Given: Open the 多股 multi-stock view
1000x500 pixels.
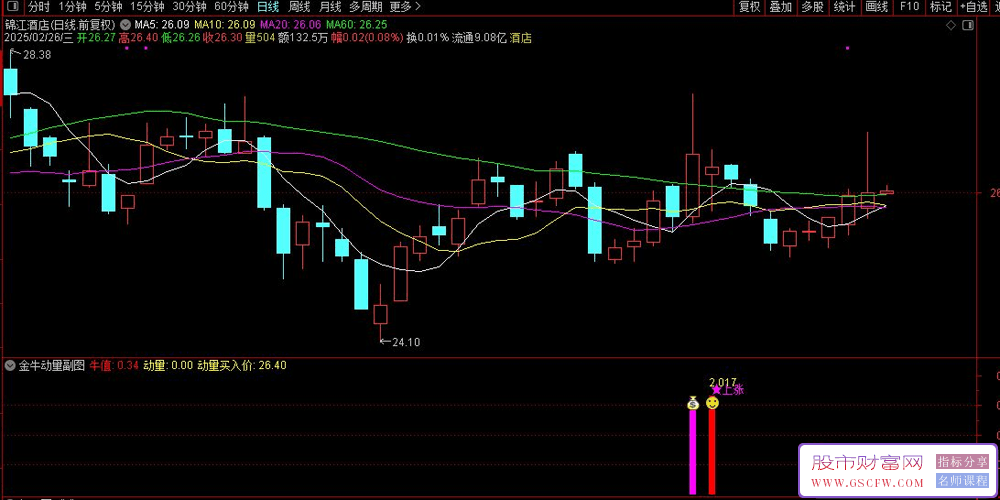Looking at the screenshot, I should click(812, 7).
